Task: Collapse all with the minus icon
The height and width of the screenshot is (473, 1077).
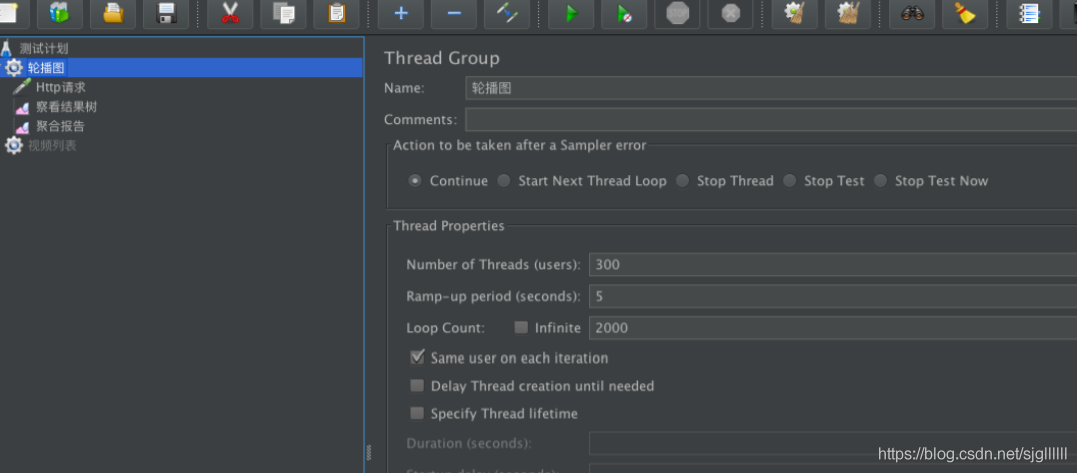Action: click(453, 13)
